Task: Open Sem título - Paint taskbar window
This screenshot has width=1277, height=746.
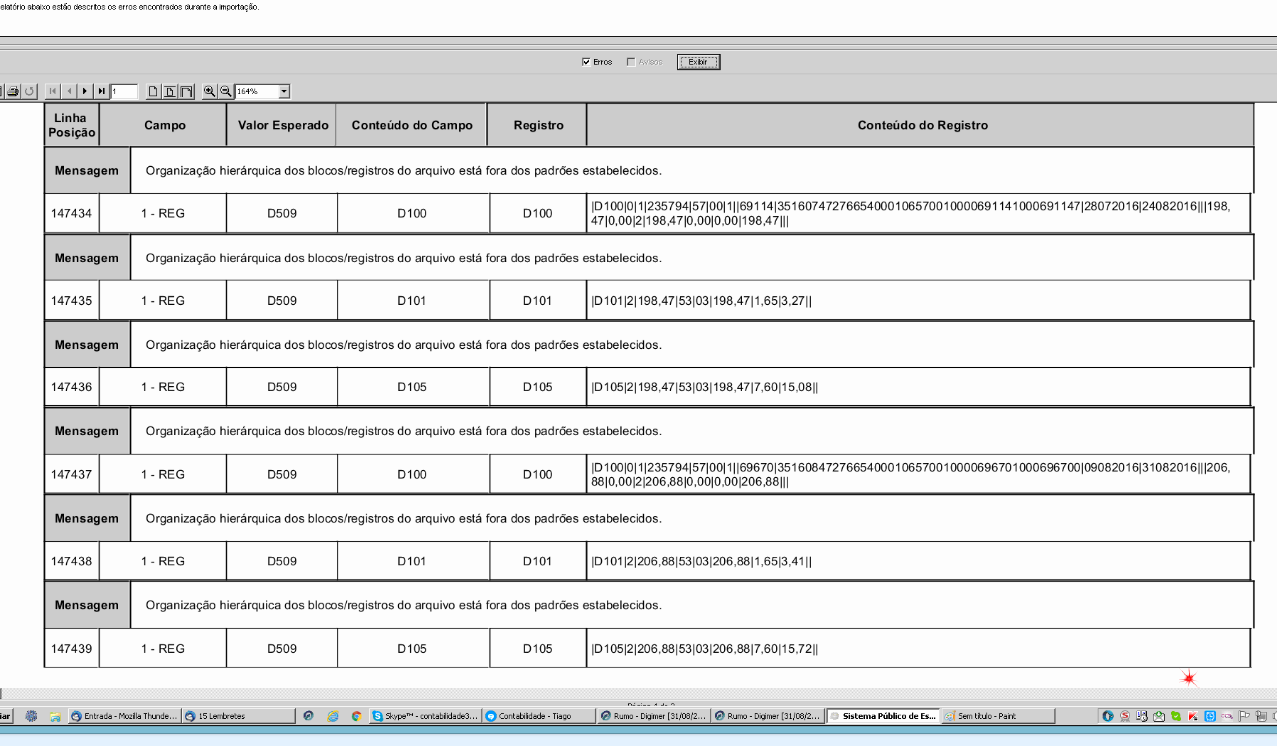Action: (x=997, y=715)
